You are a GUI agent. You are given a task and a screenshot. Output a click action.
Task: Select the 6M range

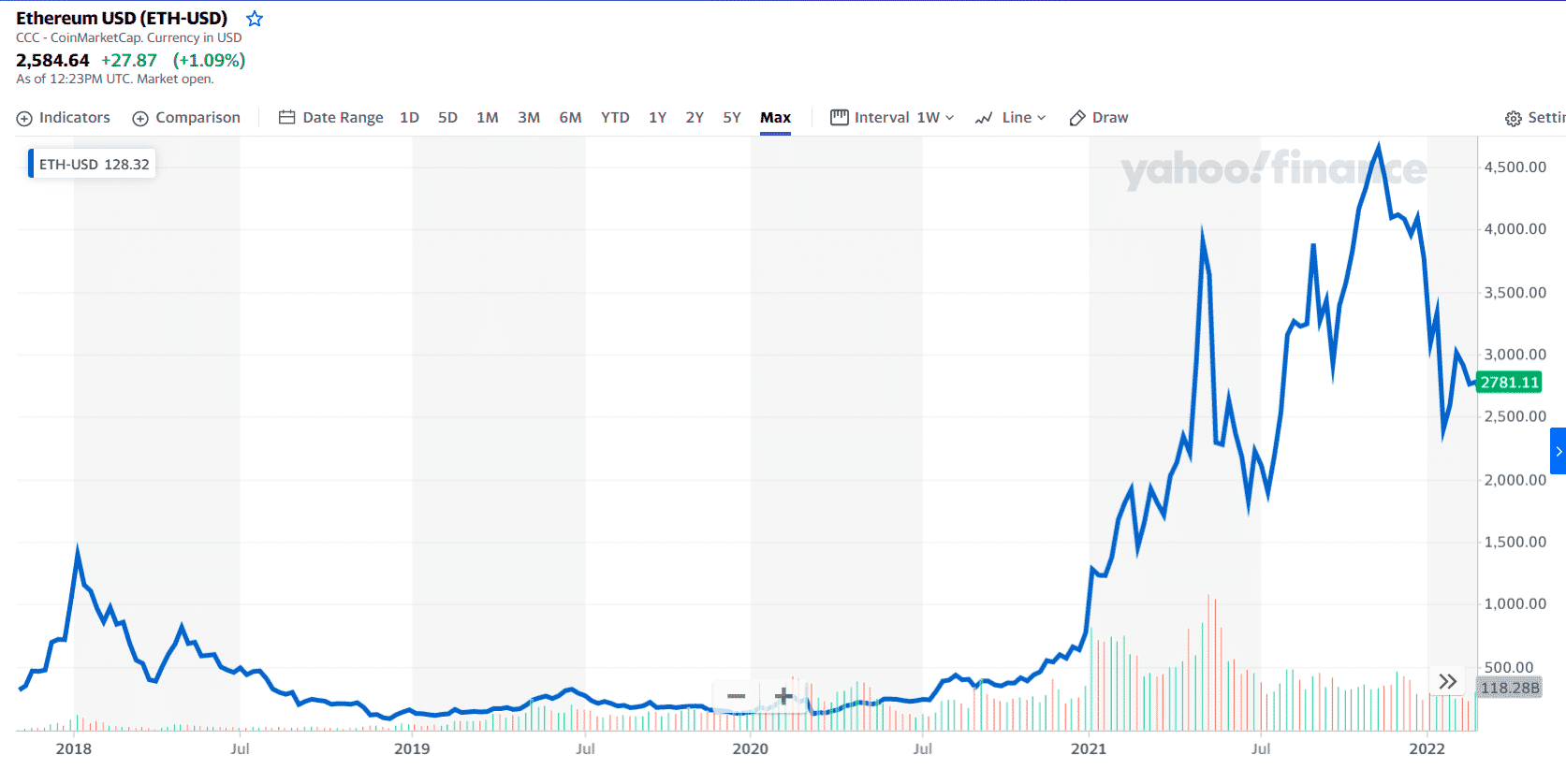tap(570, 118)
